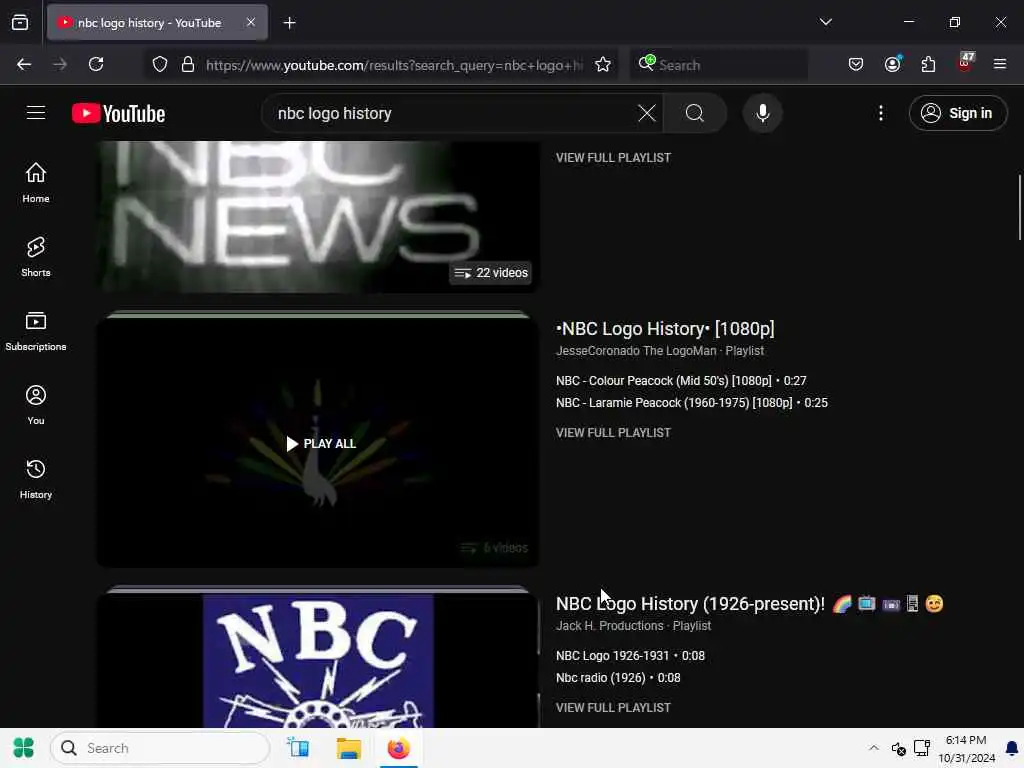Expand the list all tabs dropdown
The height and width of the screenshot is (768, 1024).
[825, 22]
